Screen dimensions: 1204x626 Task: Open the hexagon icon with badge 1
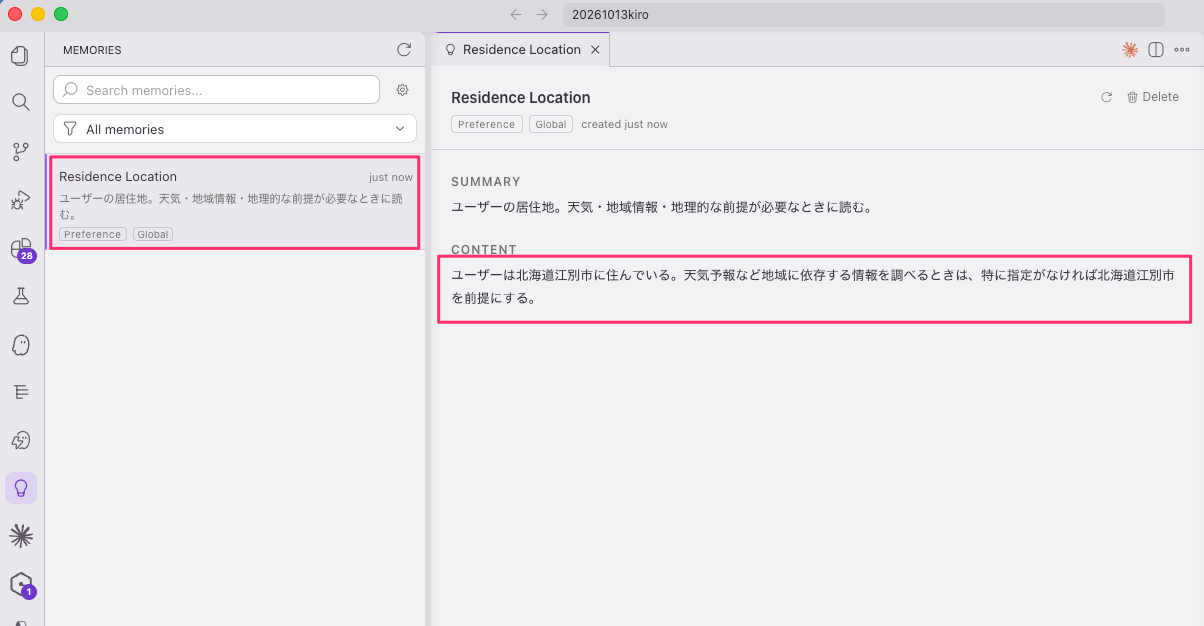[21, 585]
